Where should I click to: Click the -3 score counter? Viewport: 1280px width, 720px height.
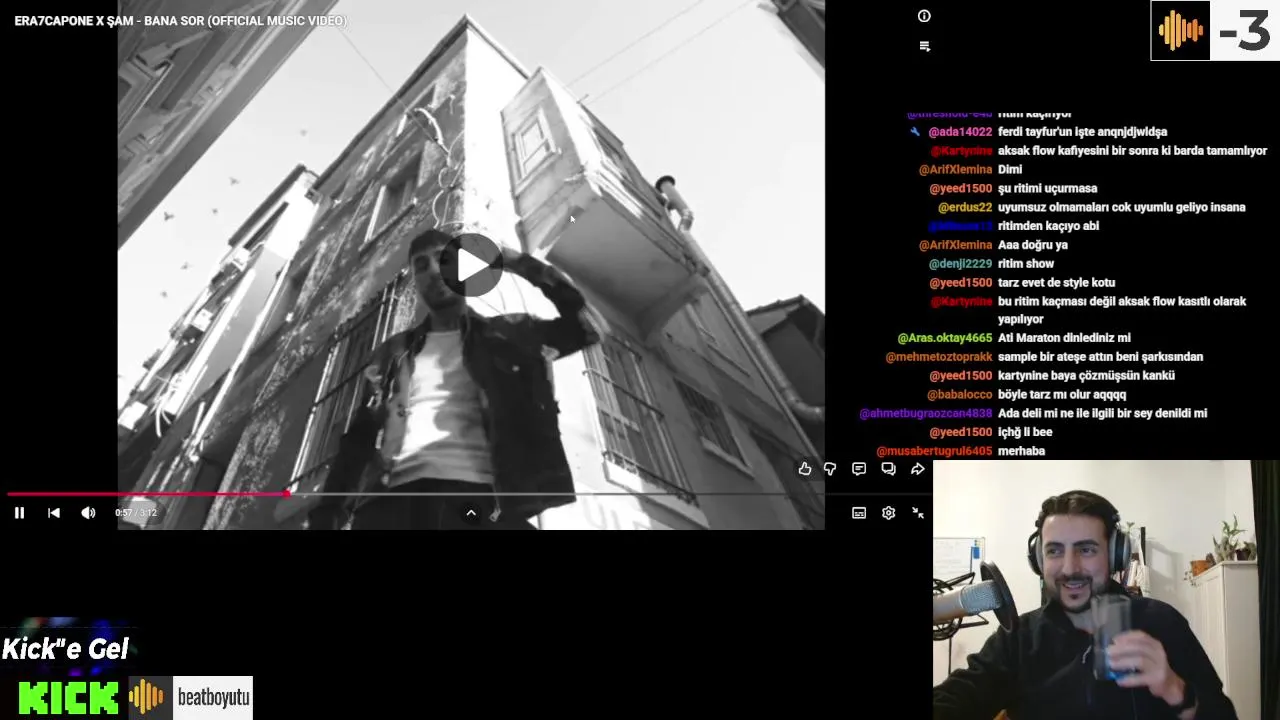click(x=1244, y=31)
